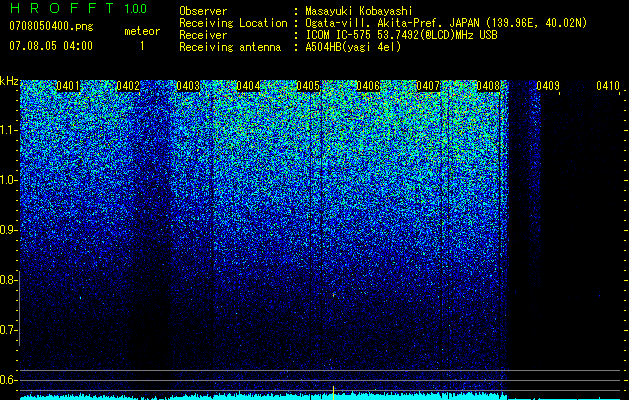Click the Receiving antenna label
Image resolution: width=629 pixels, height=400 pixels.
[x=230, y=47]
